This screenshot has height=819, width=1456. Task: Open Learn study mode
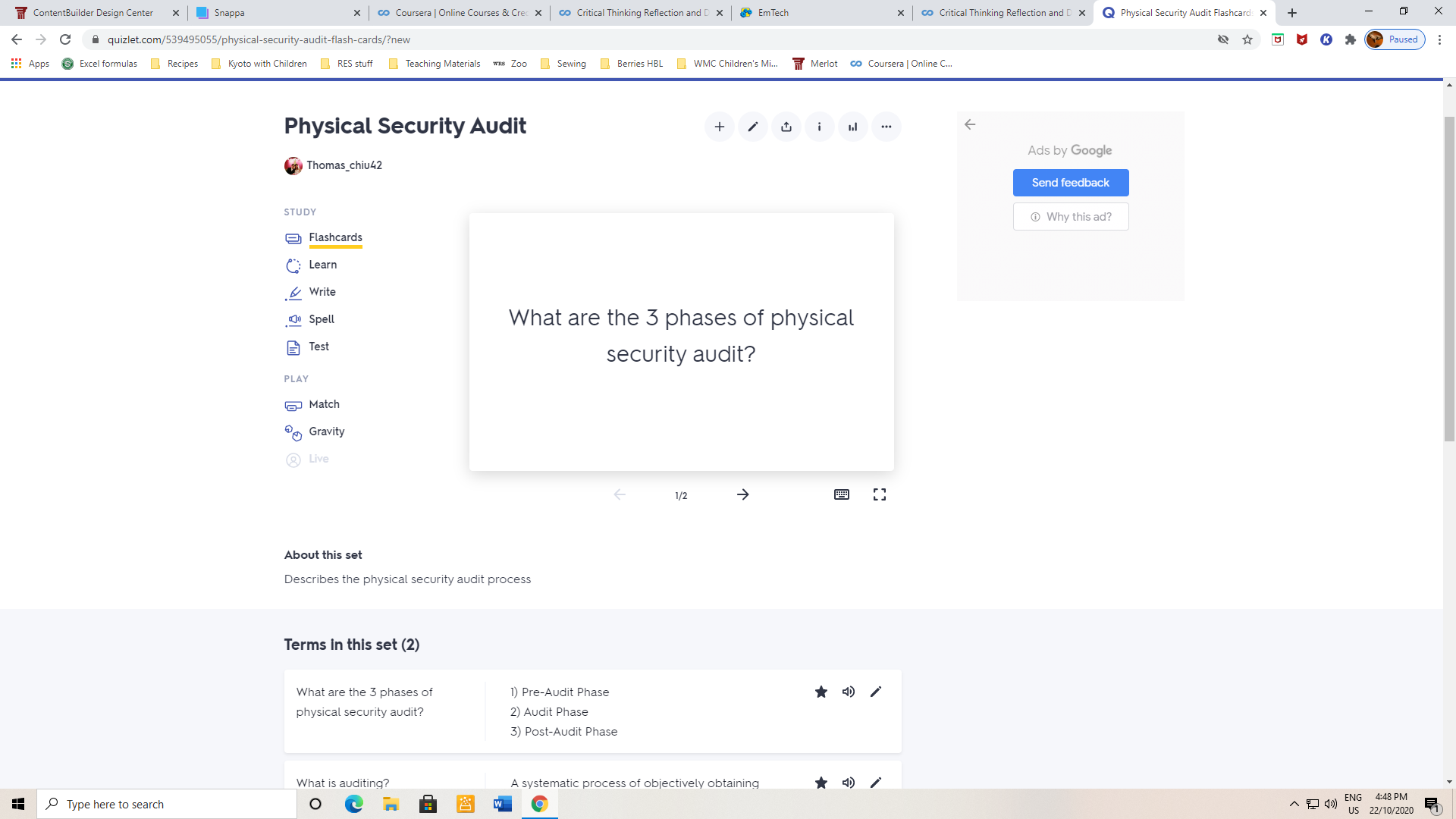click(x=322, y=265)
